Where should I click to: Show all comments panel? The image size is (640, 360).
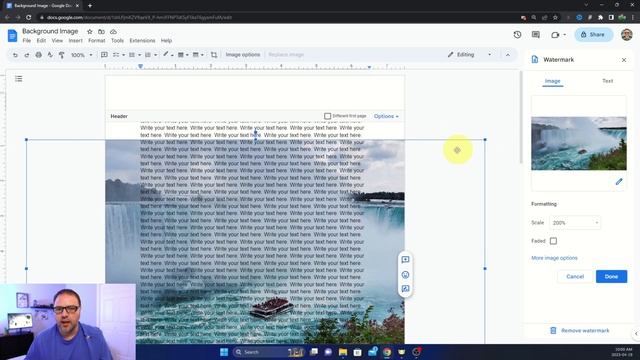536,35
